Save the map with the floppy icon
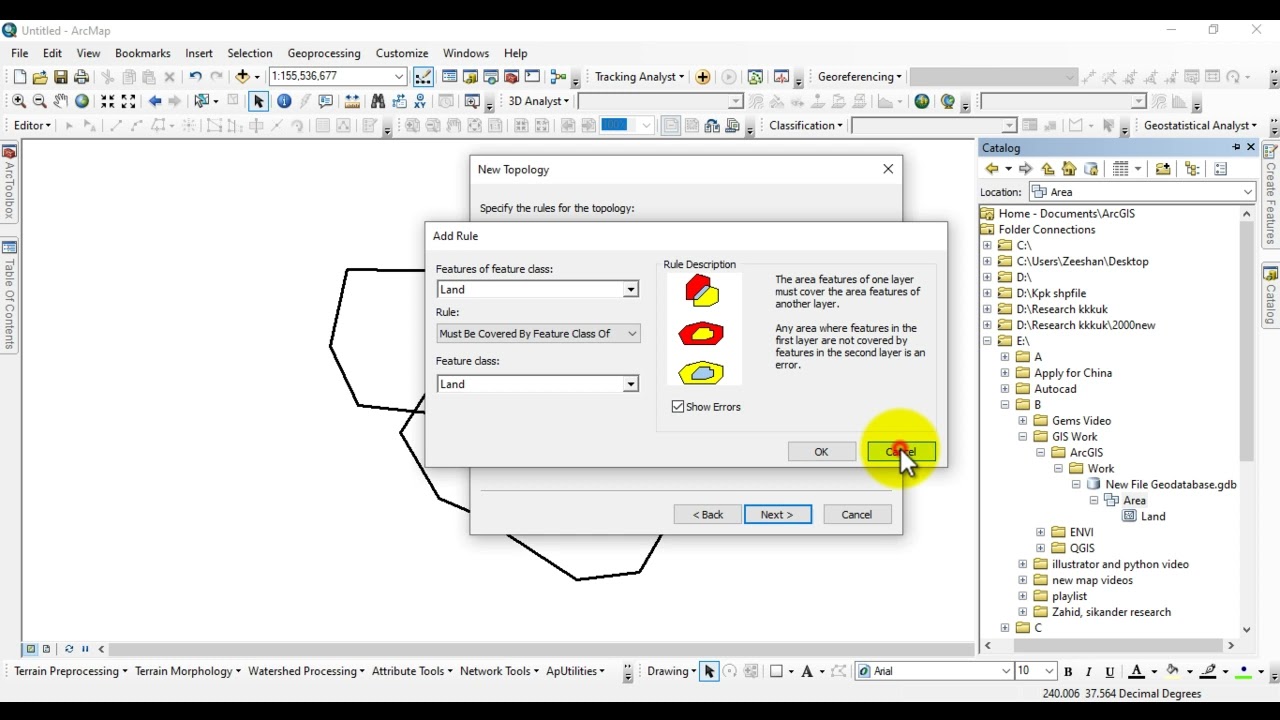 (x=61, y=77)
